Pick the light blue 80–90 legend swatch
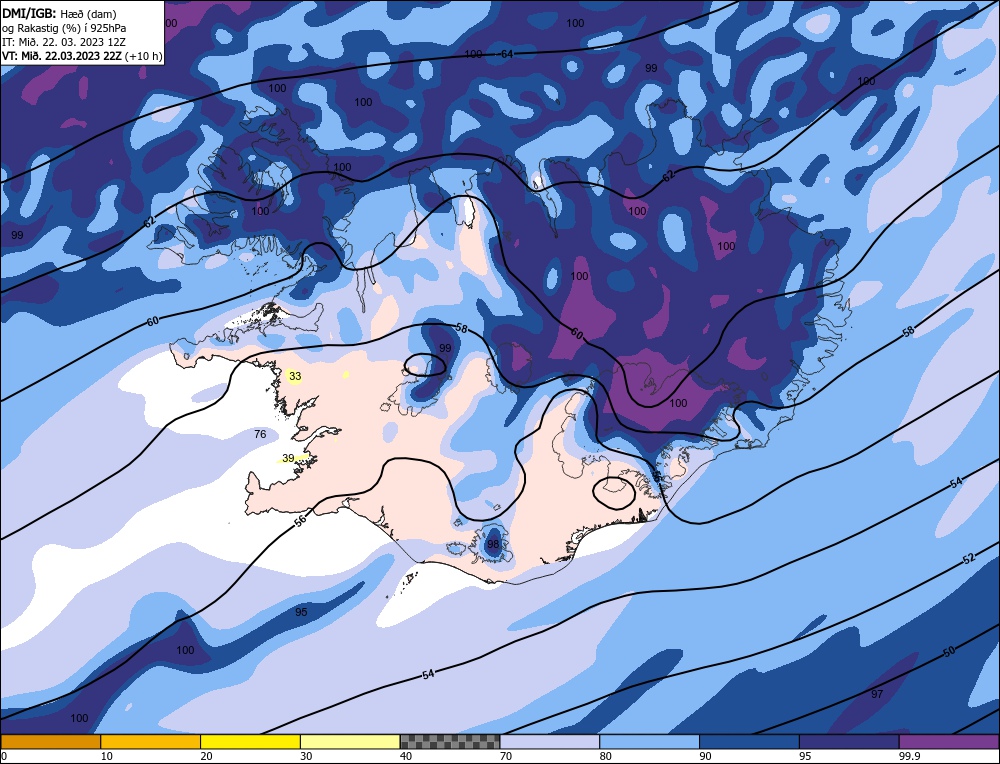The width and height of the screenshot is (1000, 764). pos(649,741)
